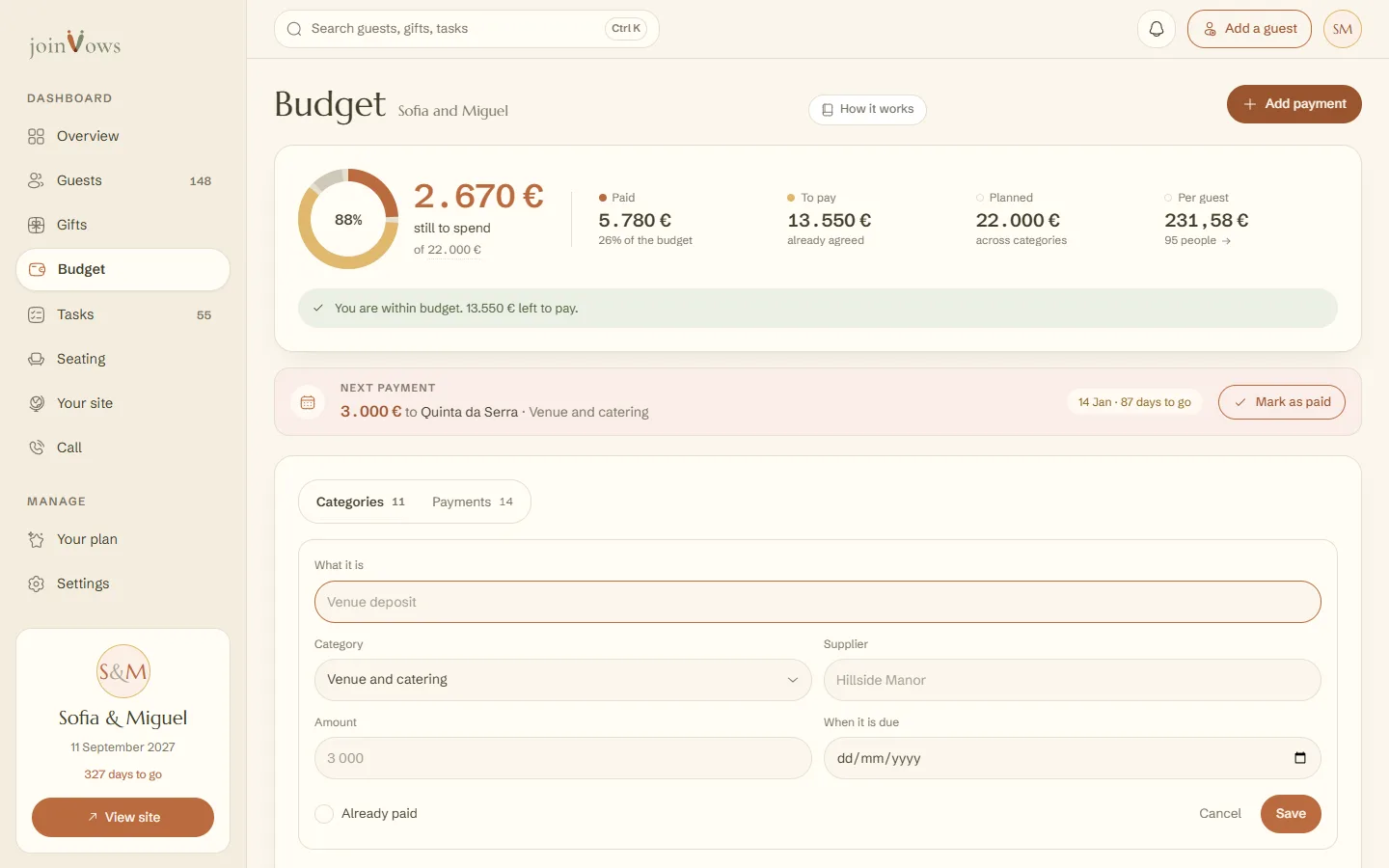Click the Save button
The width and height of the screenshot is (1389, 868).
[1291, 814]
